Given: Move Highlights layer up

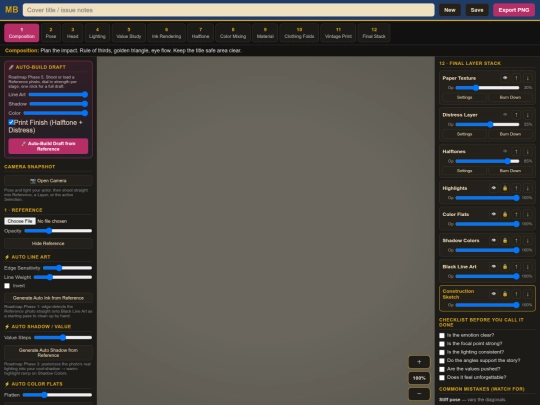Looking at the screenshot, I should point(516,188).
